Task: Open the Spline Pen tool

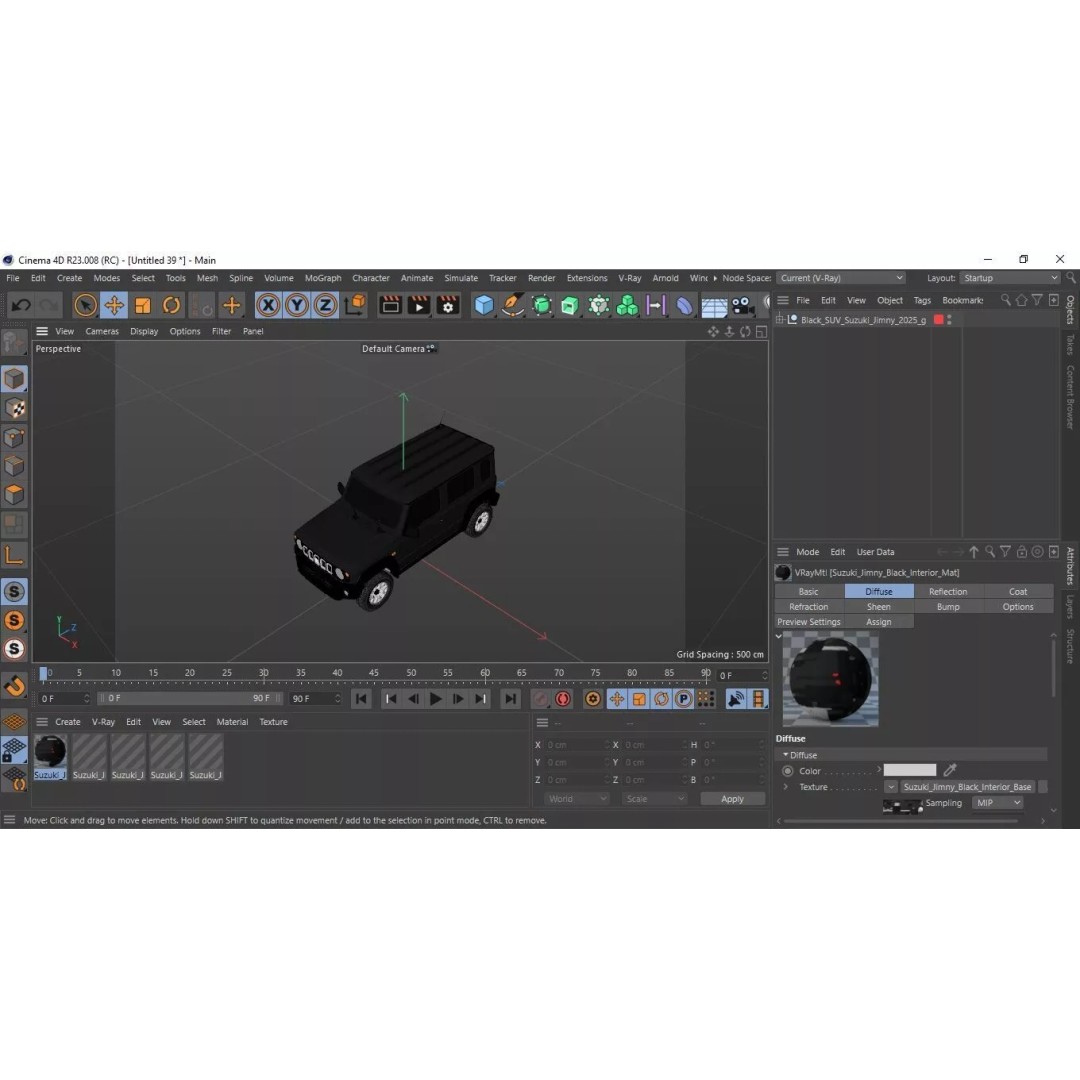Action: point(512,305)
